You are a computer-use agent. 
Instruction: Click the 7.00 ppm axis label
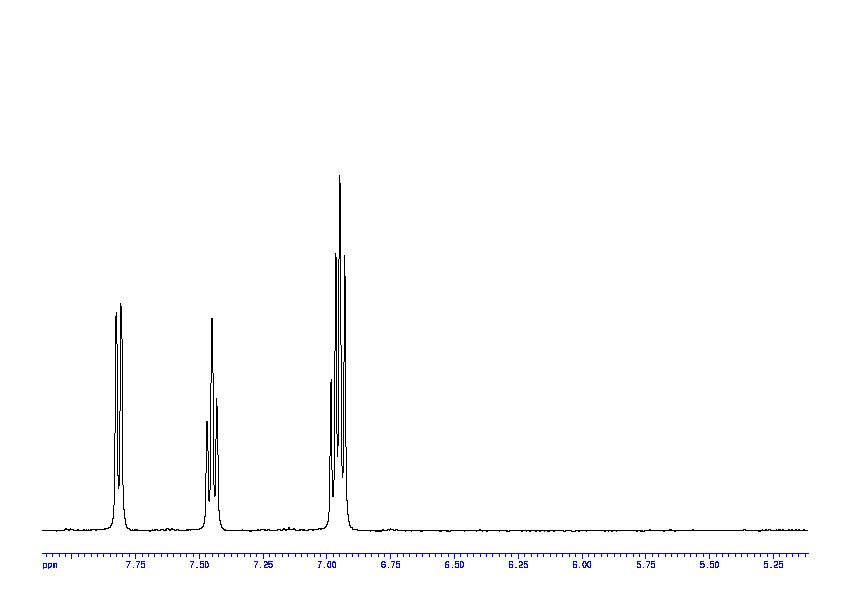(327, 565)
